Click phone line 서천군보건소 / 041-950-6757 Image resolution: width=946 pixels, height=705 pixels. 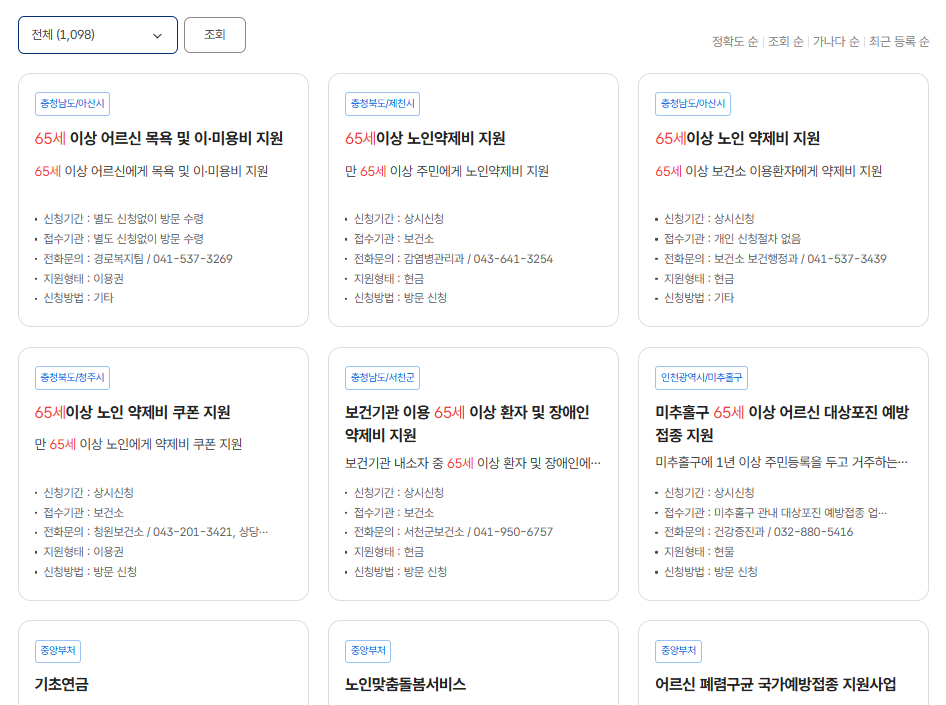pyautogui.click(x=453, y=532)
